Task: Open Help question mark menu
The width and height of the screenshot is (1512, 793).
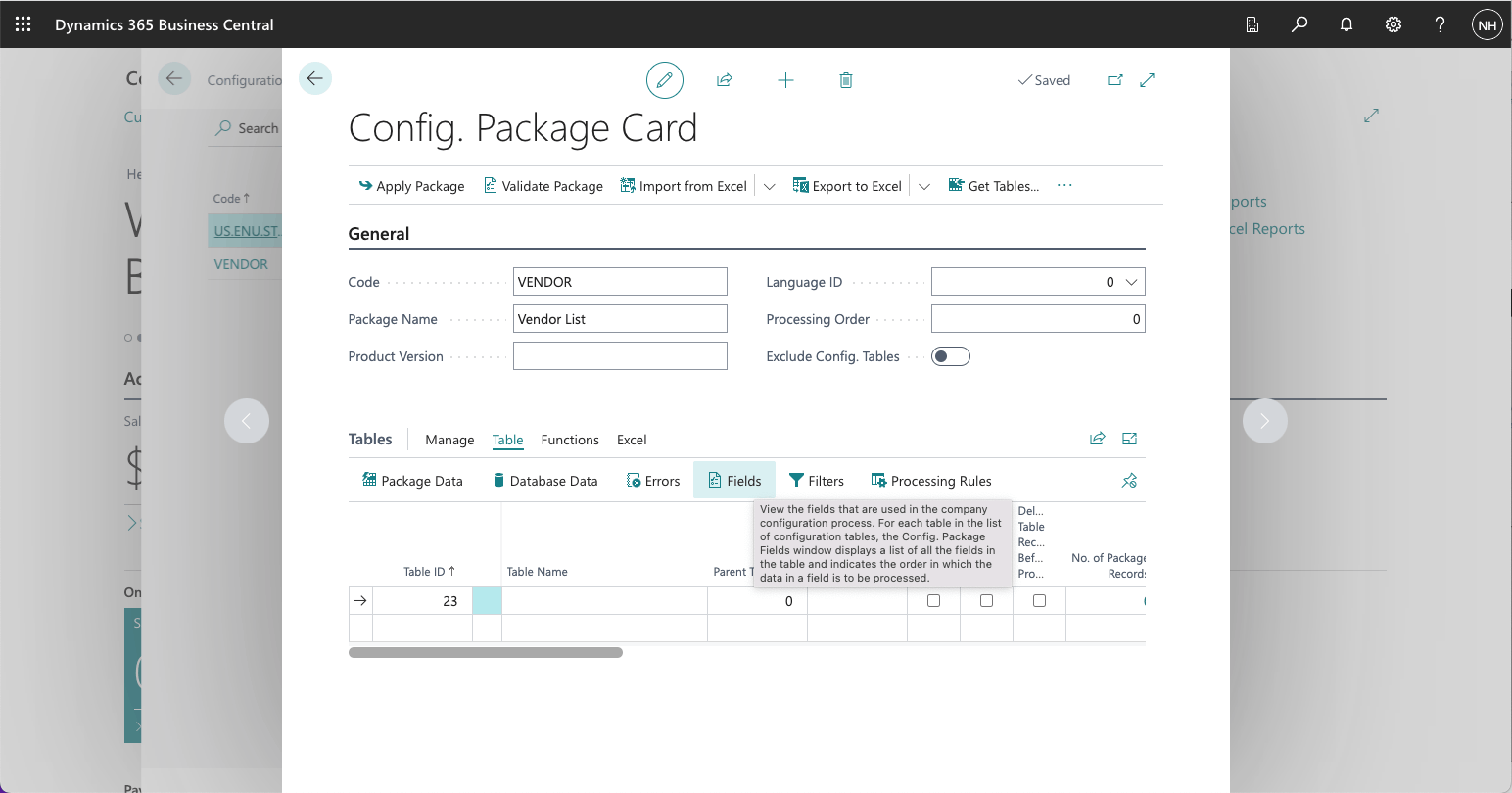Action: 1441,25
